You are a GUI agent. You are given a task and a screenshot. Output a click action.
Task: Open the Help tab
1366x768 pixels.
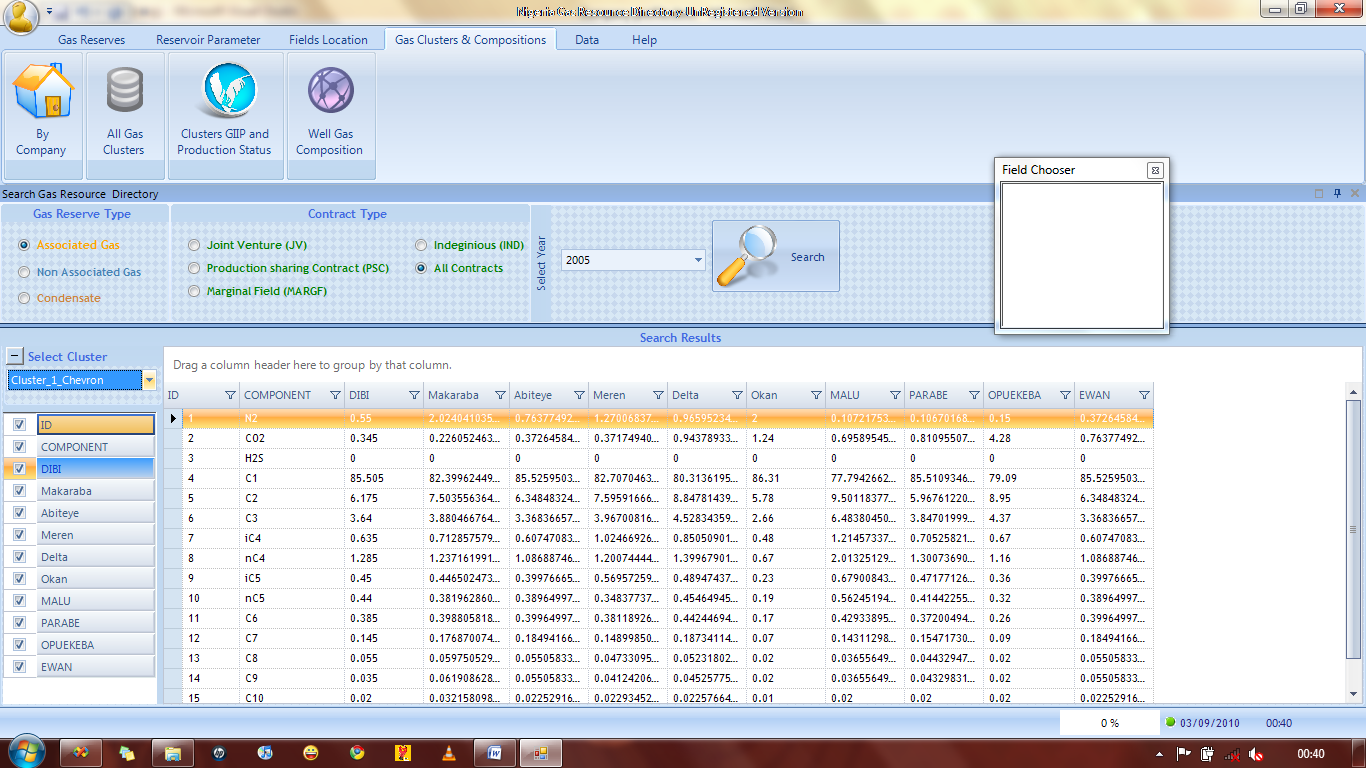(645, 40)
